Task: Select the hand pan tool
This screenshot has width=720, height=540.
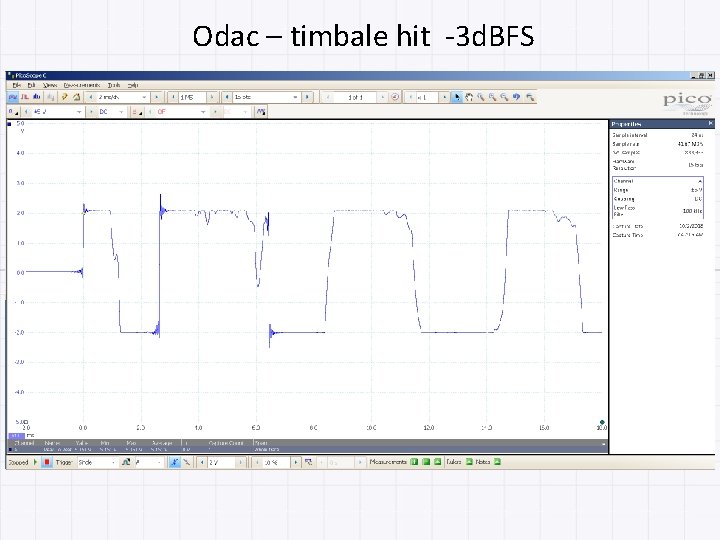Action: pyautogui.click(x=469, y=97)
